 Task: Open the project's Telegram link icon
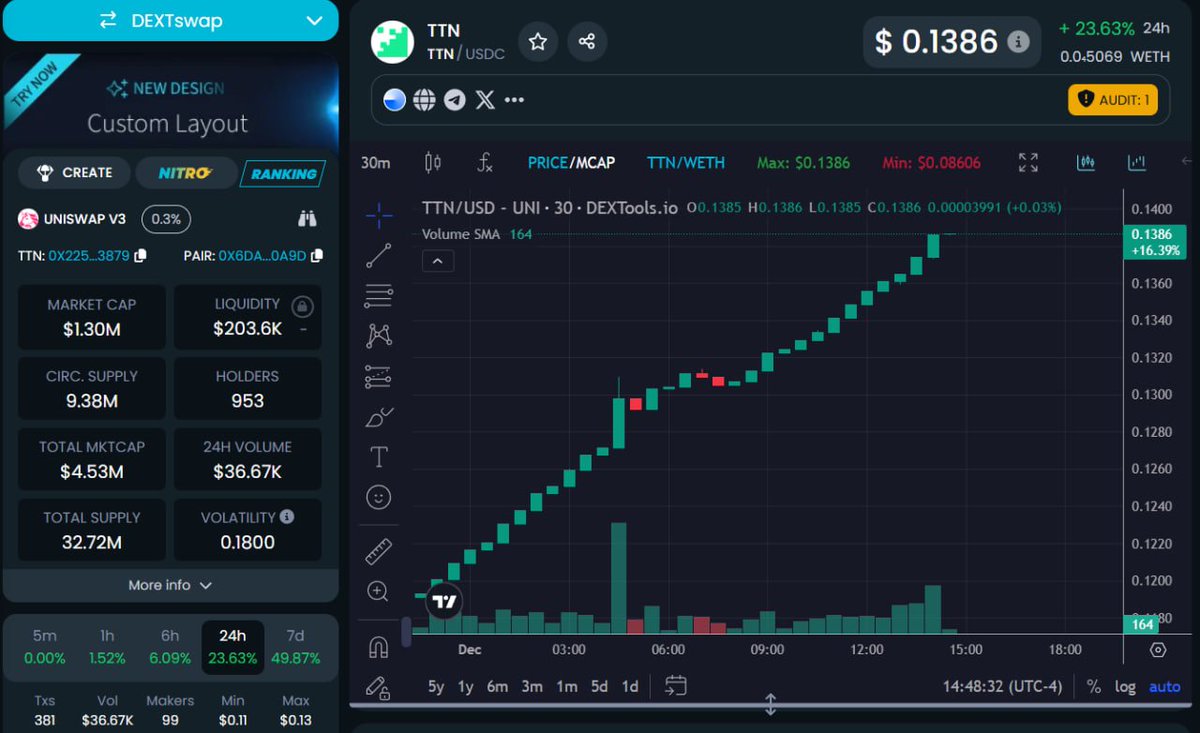[454, 99]
